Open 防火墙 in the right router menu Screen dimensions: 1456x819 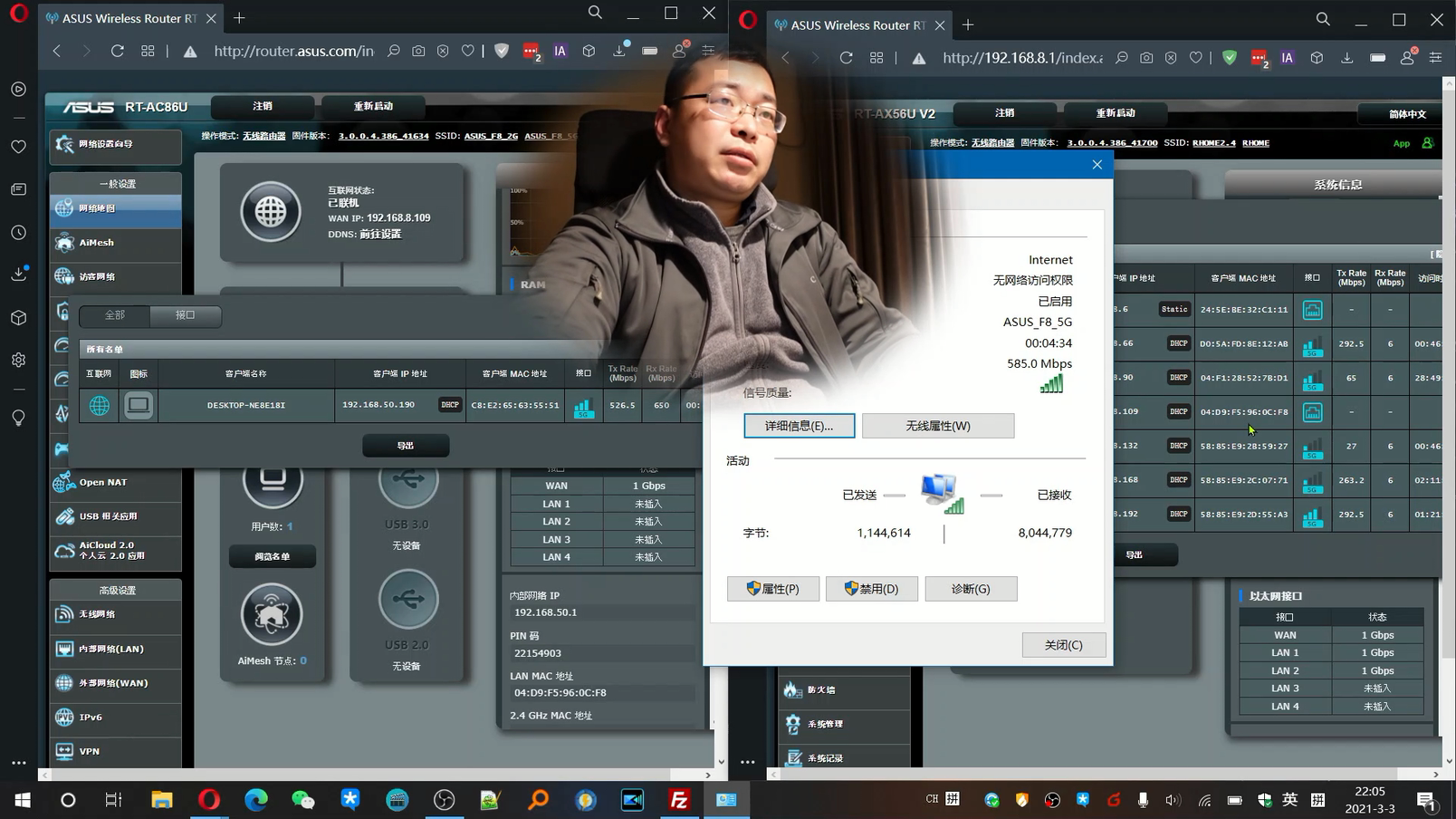point(844,690)
